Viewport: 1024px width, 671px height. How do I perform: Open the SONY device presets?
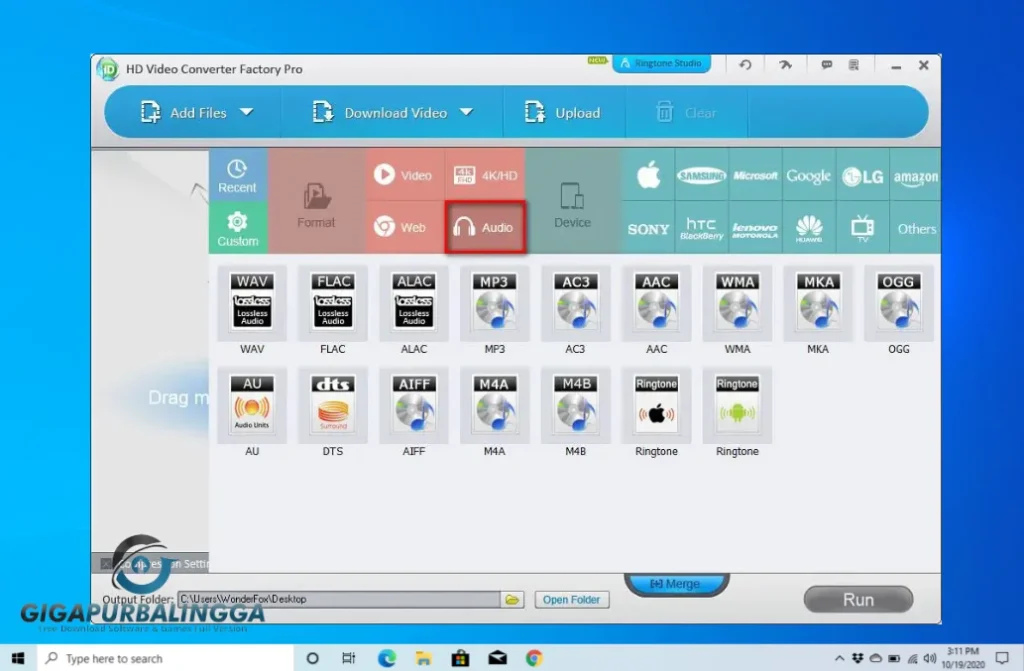pyautogui.click(x=647, y=228)
